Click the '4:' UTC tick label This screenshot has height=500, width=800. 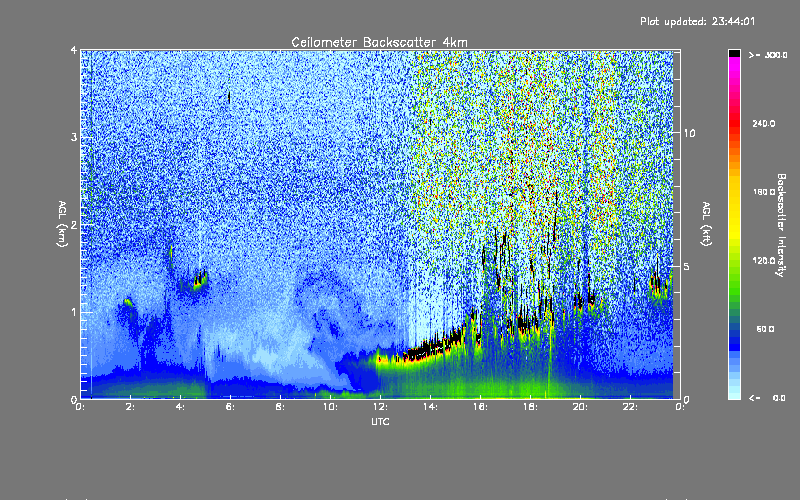tap(180, 407)
